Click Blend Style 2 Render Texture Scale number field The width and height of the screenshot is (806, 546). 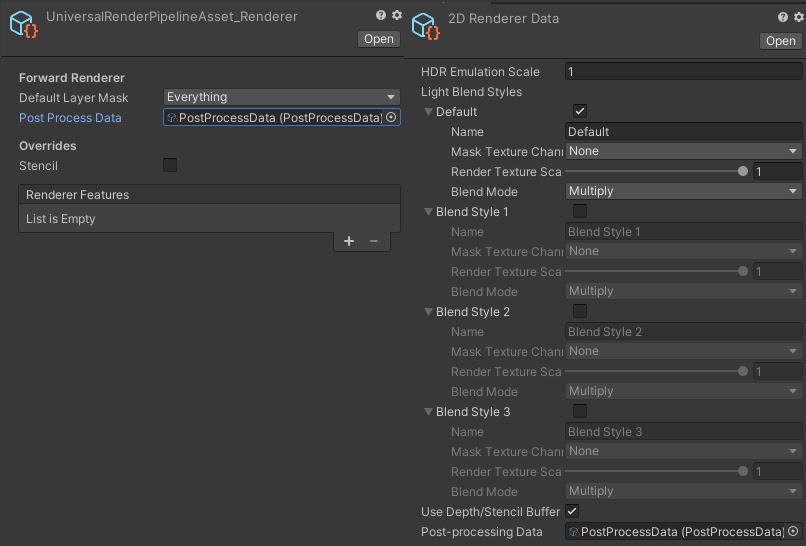(x=778, y=371)
